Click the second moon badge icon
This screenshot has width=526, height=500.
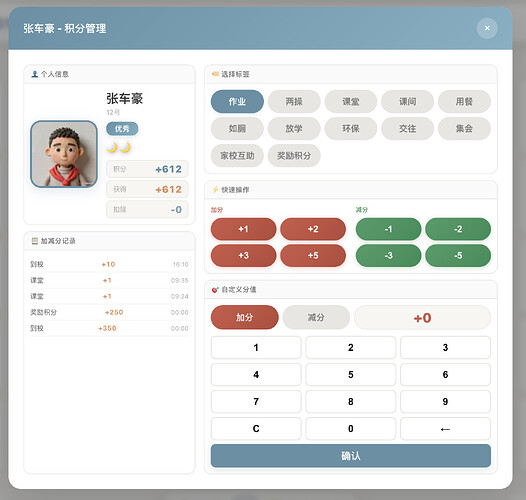click(x=125, y=147)
